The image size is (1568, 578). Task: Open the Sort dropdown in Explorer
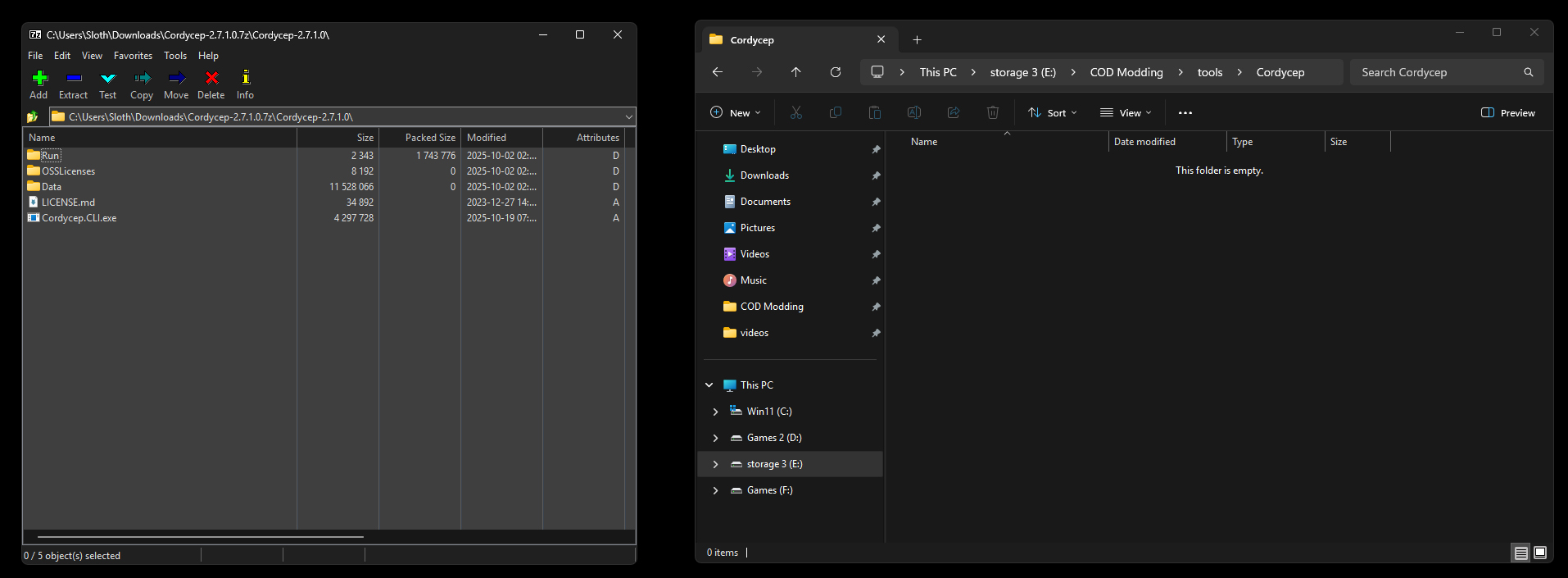coord(1053,113)
